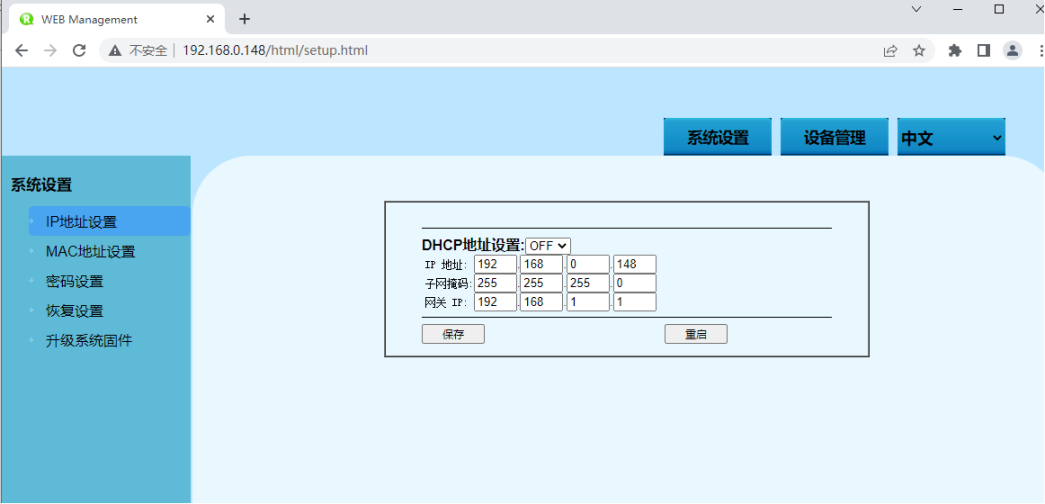Close the WEB Management tab
The height and width of the screenshot is (504, 1045).
pos(210,19)
